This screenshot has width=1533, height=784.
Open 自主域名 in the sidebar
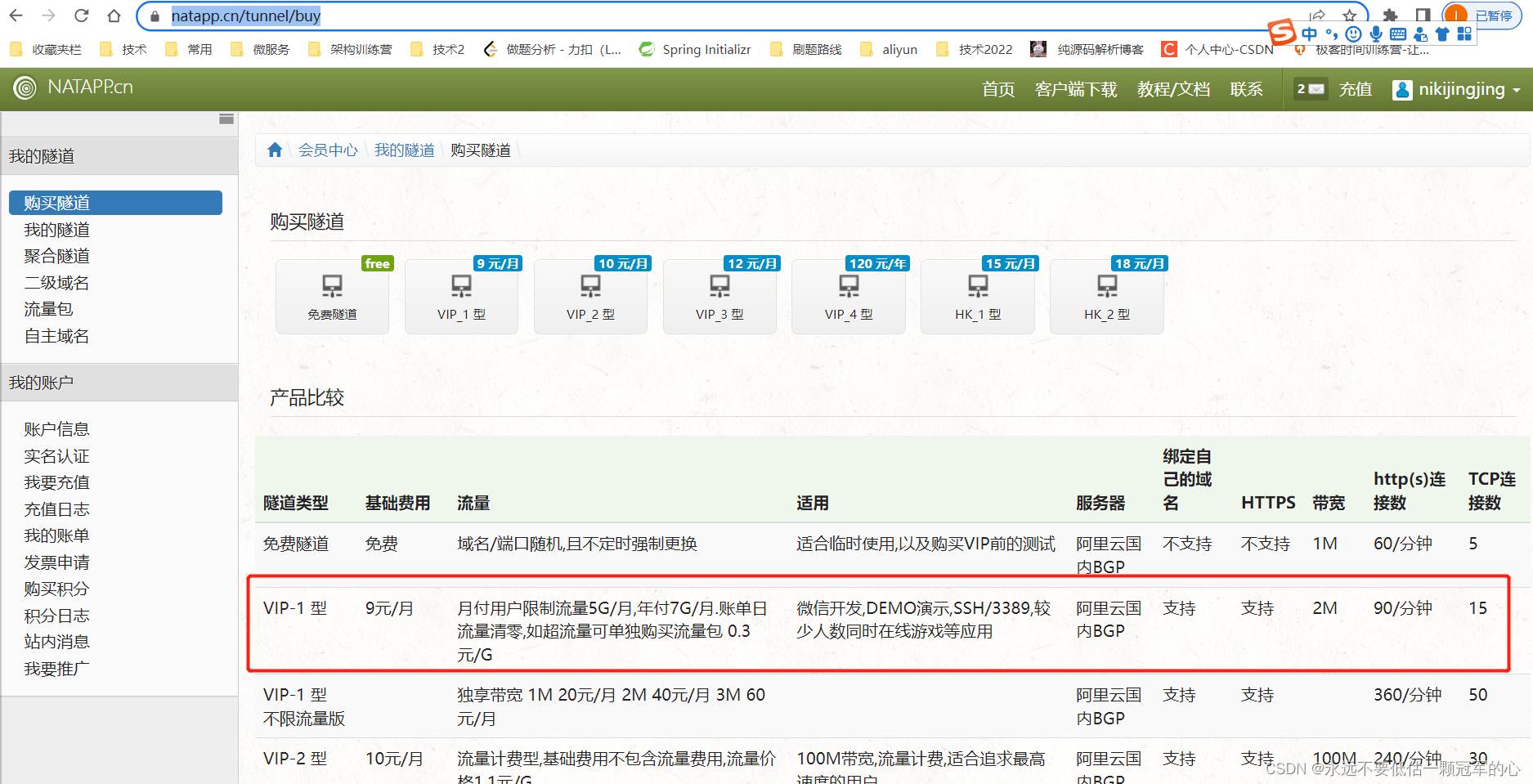(x=57, y=336)
